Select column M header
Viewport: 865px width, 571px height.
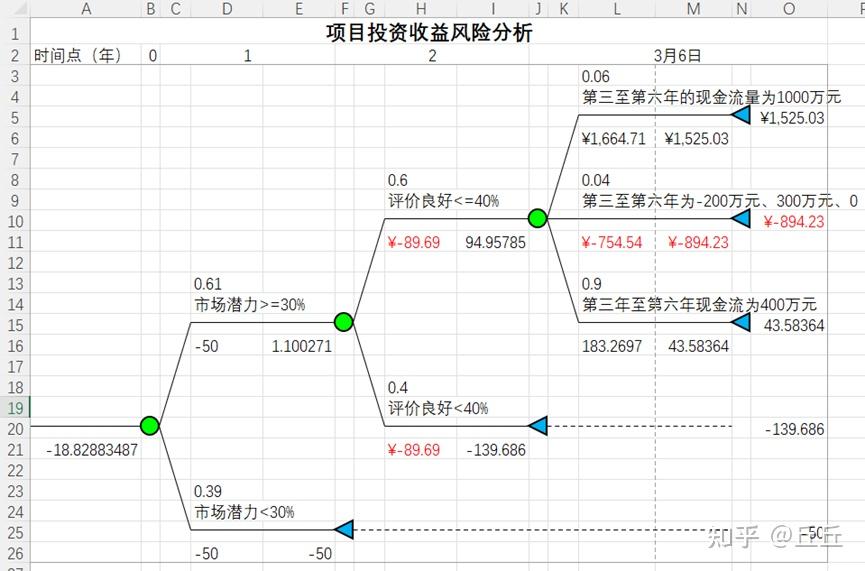click(x=693, y=8)
